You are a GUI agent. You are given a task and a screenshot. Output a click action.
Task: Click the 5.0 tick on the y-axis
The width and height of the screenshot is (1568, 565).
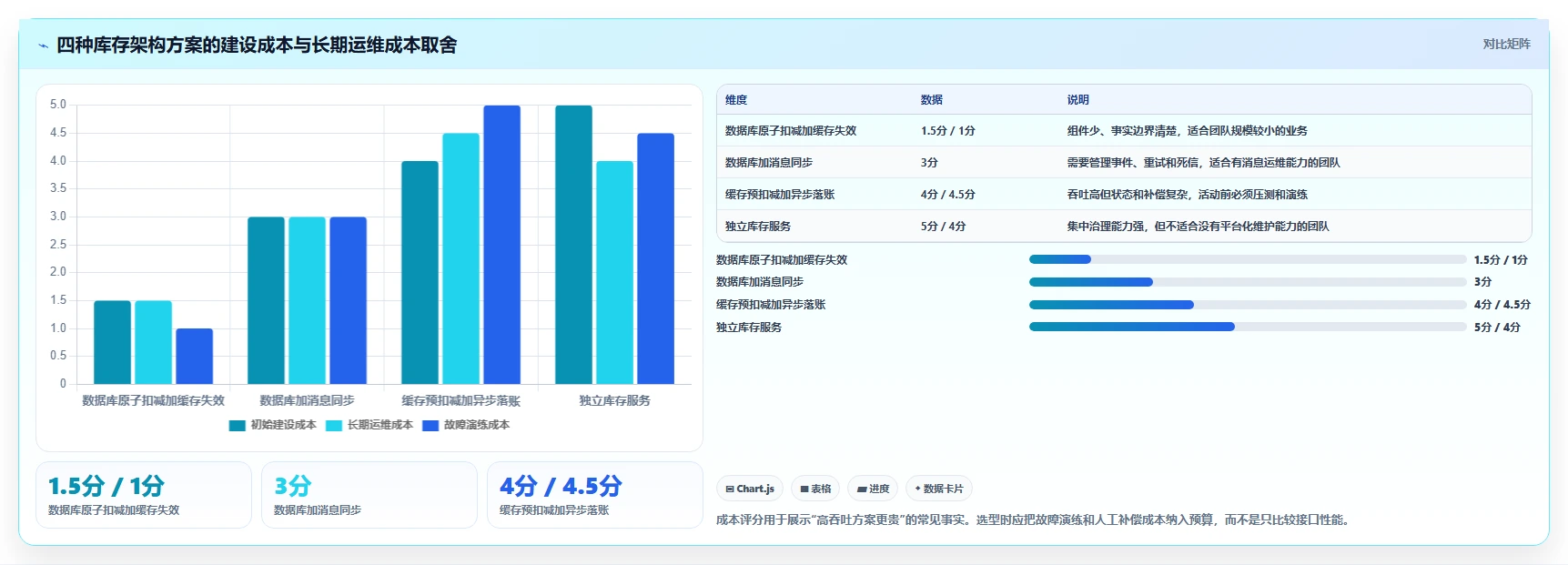(58, 105)
